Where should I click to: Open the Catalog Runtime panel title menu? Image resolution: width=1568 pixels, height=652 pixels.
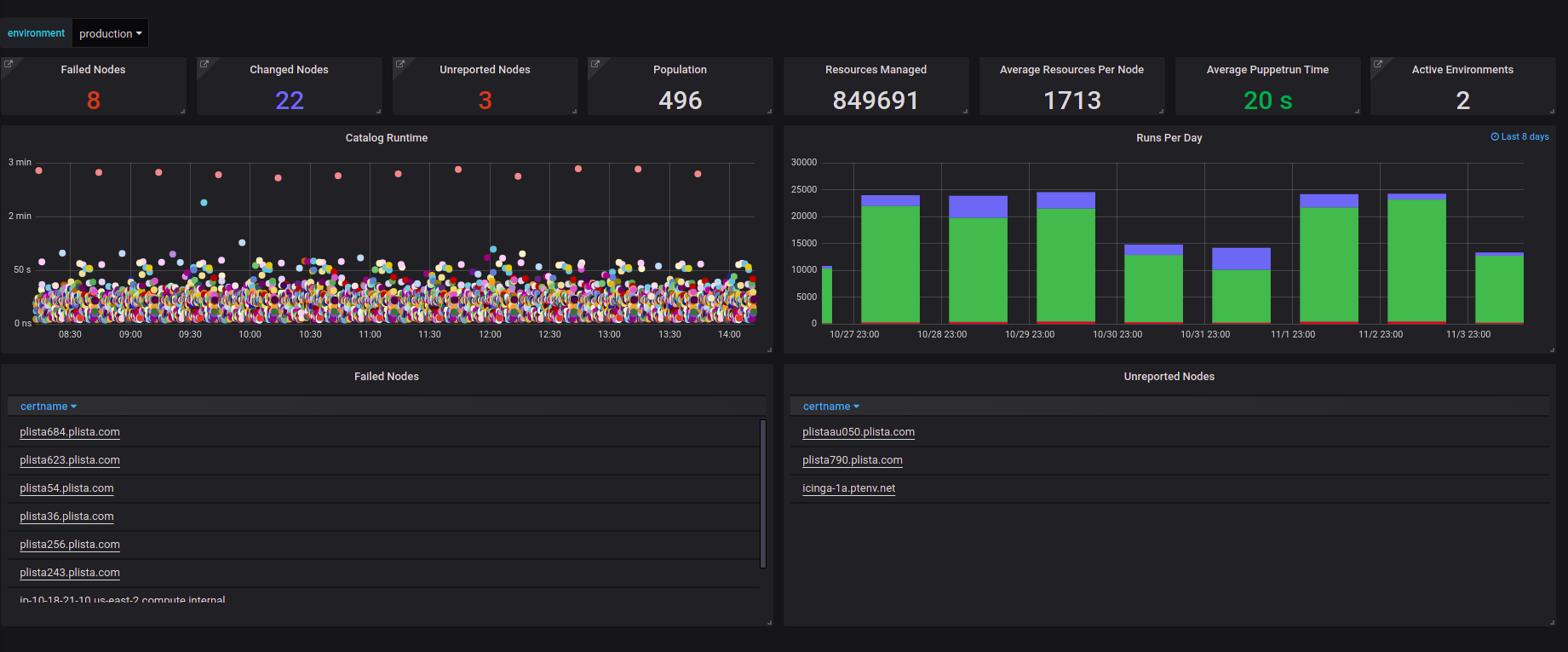point(387,138)
